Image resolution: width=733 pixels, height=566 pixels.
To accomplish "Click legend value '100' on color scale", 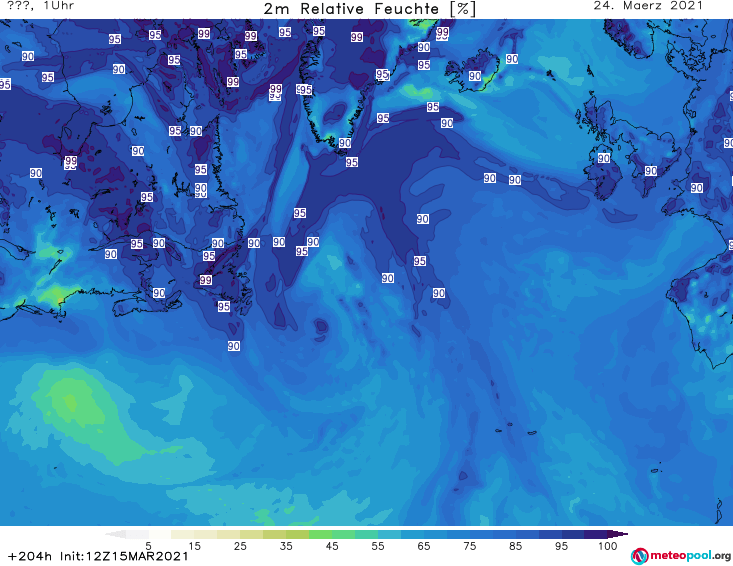I will tap(607, 546).
